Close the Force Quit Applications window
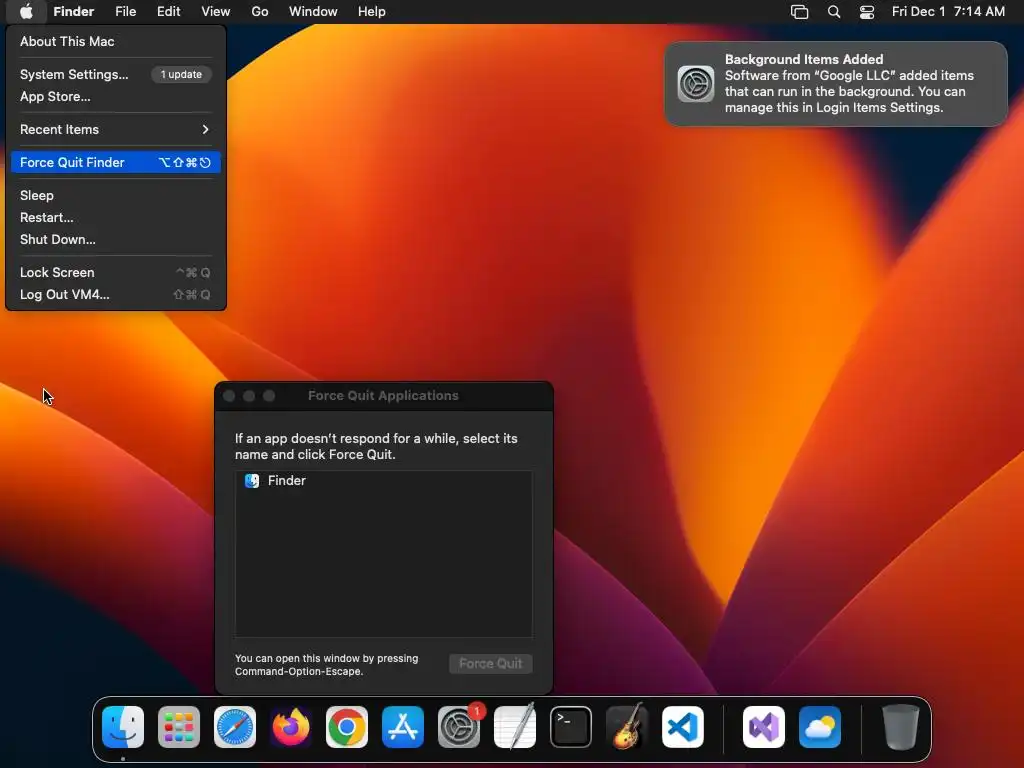 coord(229,396)
